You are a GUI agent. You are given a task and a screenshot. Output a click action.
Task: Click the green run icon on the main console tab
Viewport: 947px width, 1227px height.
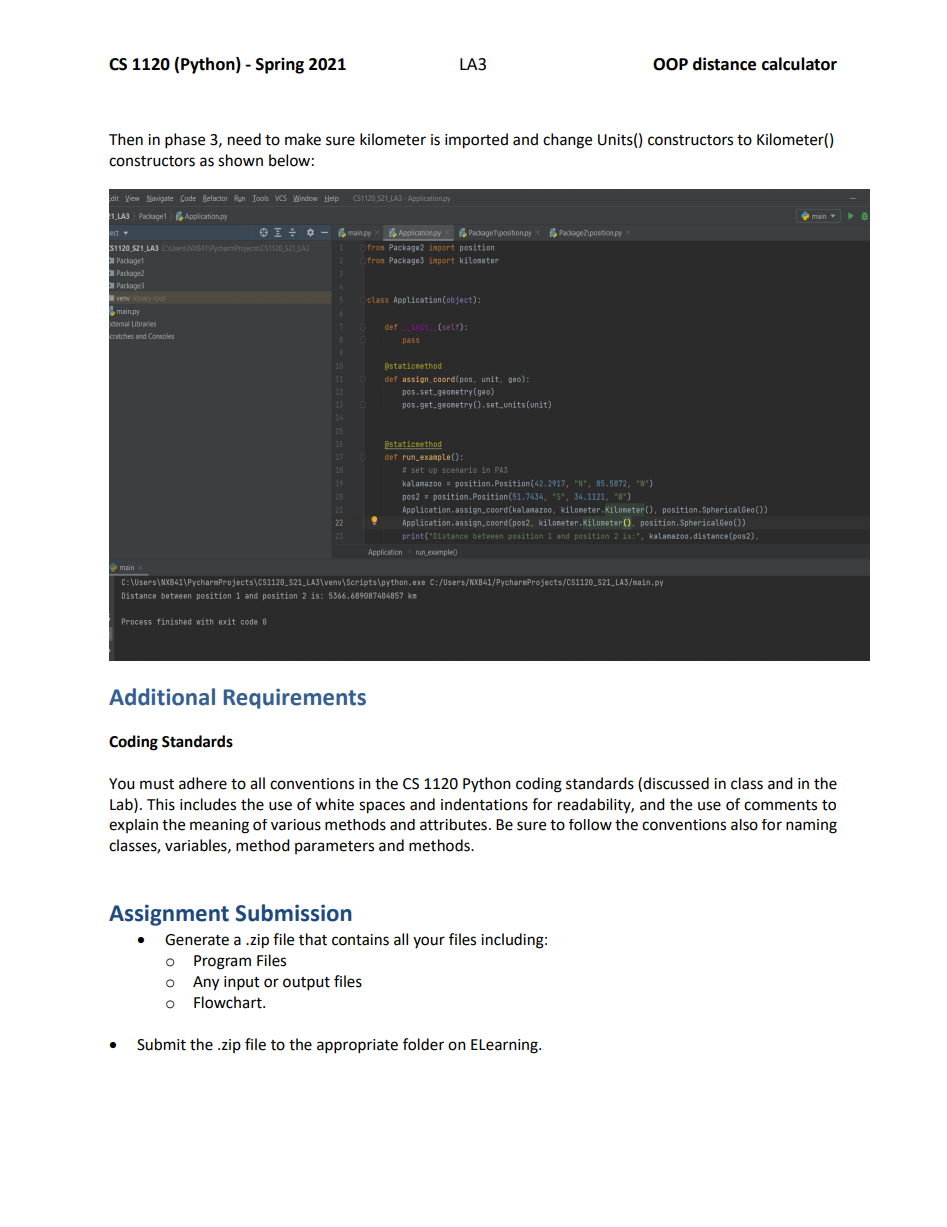(113, 568)
